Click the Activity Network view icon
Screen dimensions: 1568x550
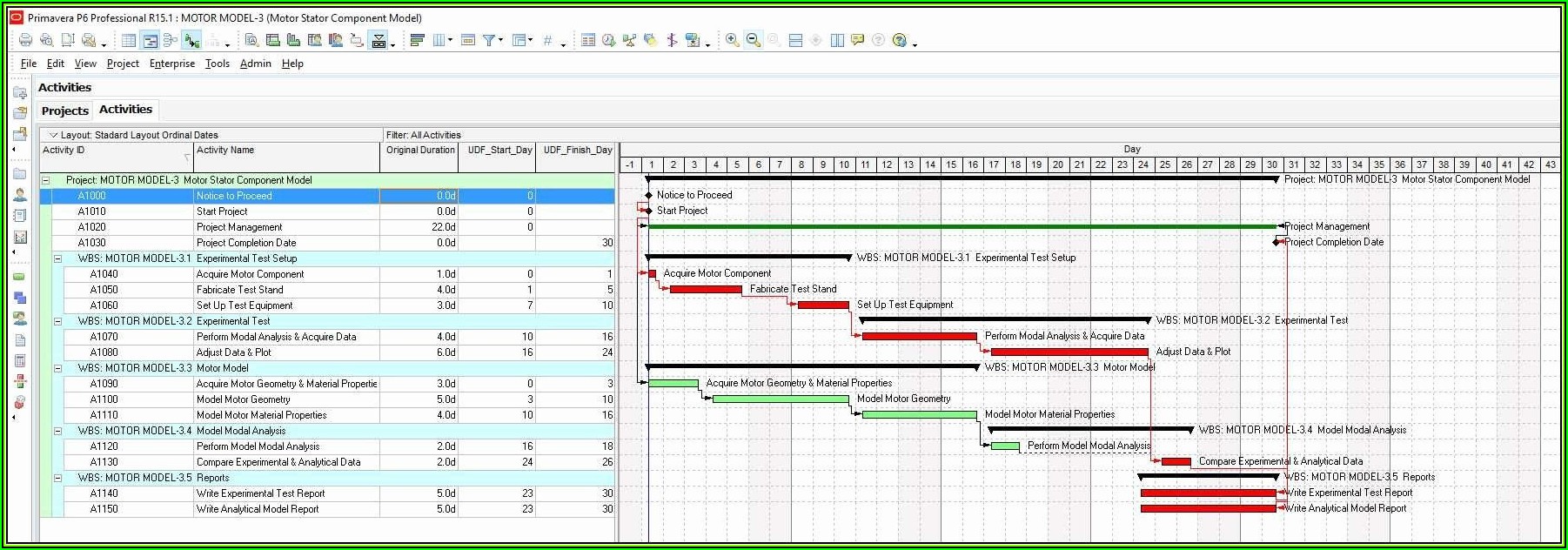(x=171, y=40)
